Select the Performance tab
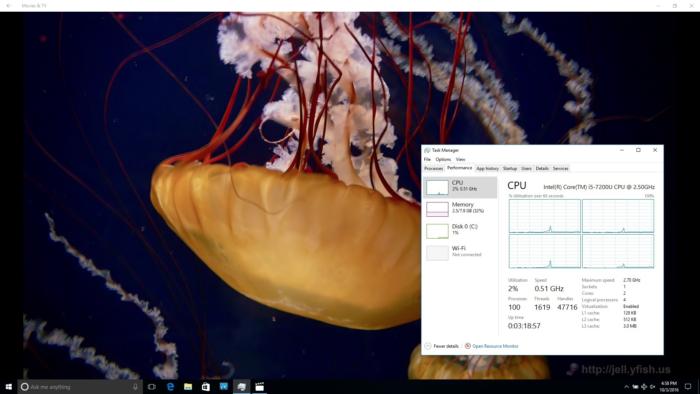Viewport: 700px width, 394px height. pyautogui.click(x=459, y=168)
